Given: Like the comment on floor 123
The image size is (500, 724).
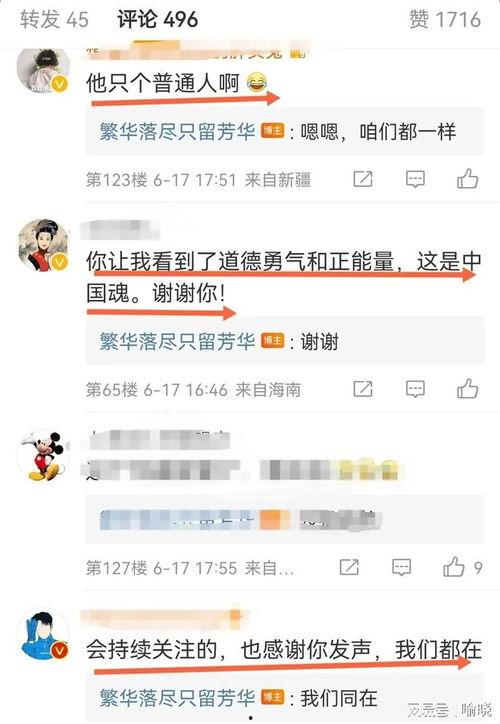Looking at the screenshot, I should pos(467,179).
